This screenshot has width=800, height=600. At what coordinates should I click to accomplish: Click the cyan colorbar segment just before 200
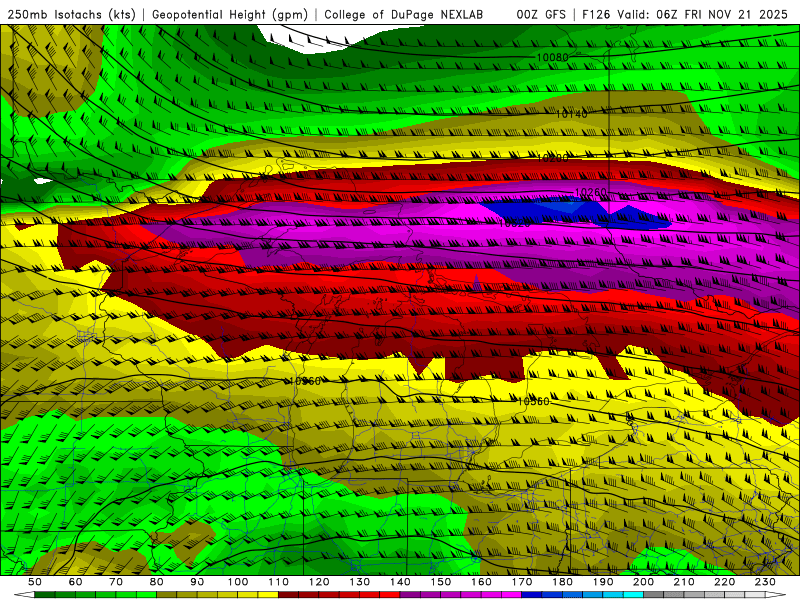(x=633, y=595)
